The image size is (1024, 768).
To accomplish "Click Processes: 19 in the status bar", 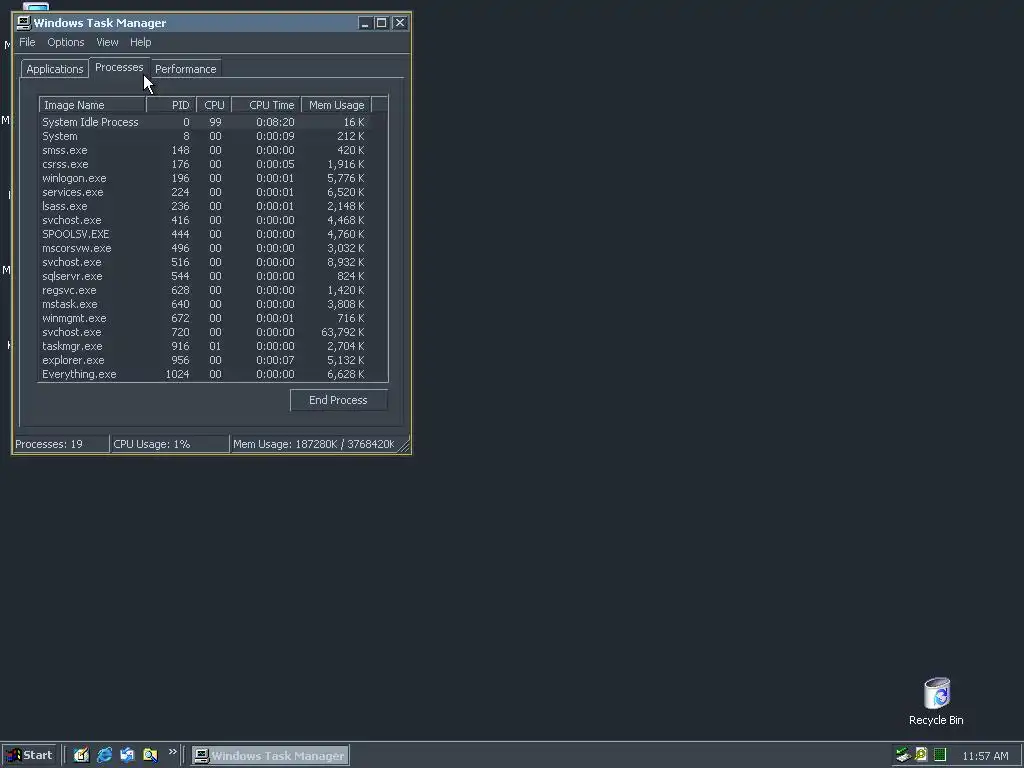I will pyautogui.click(x=61, y=444).
